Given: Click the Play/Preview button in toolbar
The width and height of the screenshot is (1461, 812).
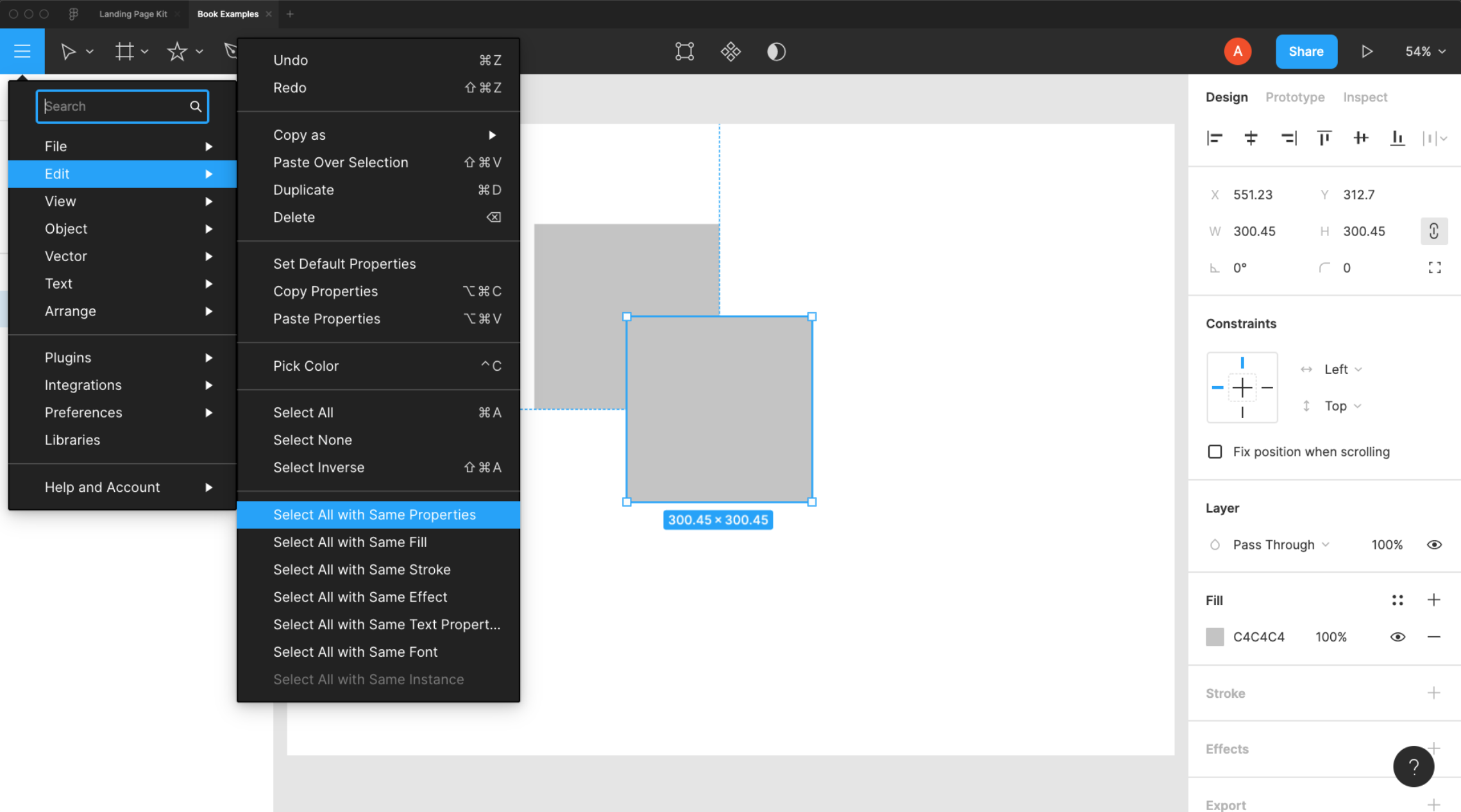Looking at the screenshot, I should 1367,51.
